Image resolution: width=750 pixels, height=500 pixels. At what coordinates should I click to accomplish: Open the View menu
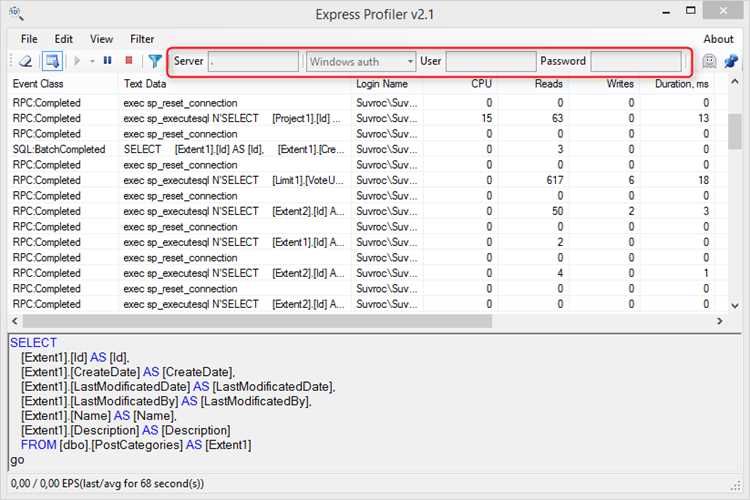tap(101, 39)
